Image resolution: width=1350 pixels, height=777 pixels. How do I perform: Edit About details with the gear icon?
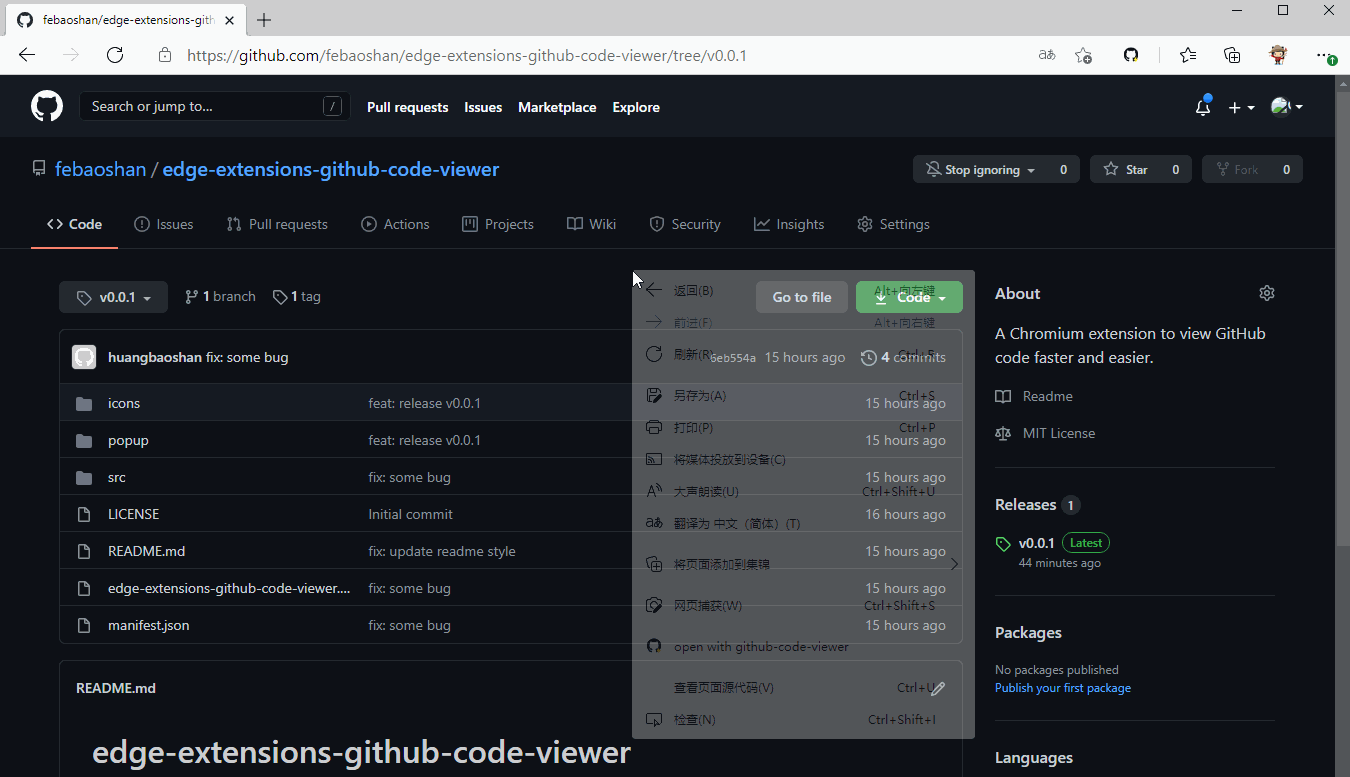tap(1267, 293)
